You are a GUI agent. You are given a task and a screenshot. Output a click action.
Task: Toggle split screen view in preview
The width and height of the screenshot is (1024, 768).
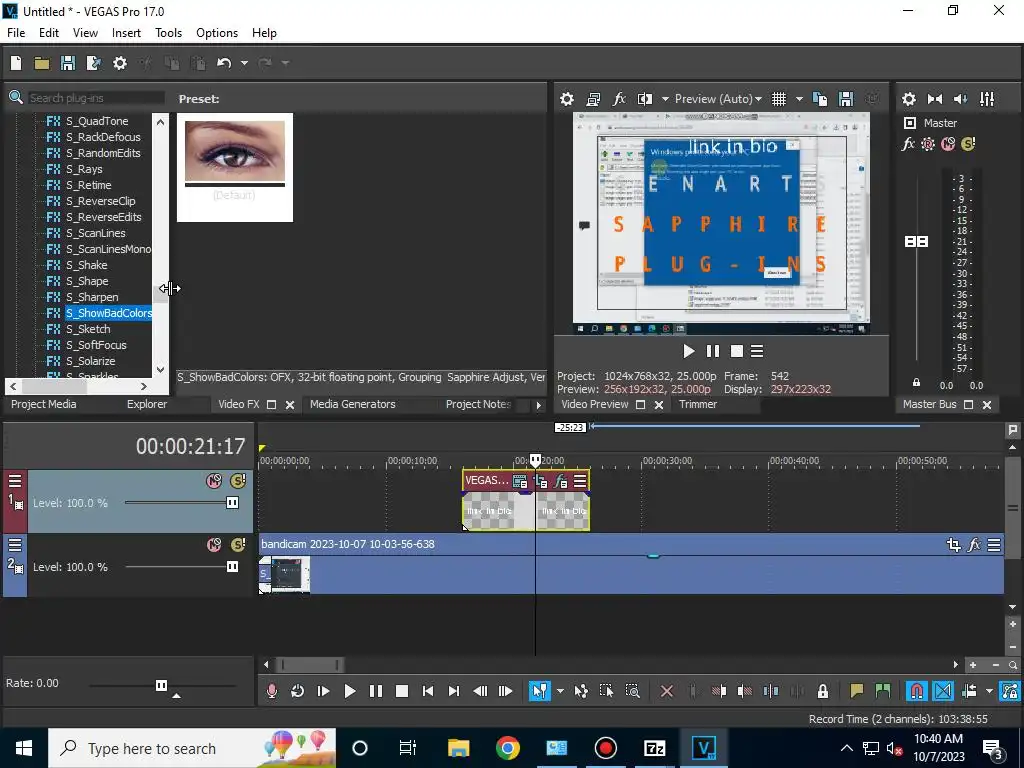645,99
